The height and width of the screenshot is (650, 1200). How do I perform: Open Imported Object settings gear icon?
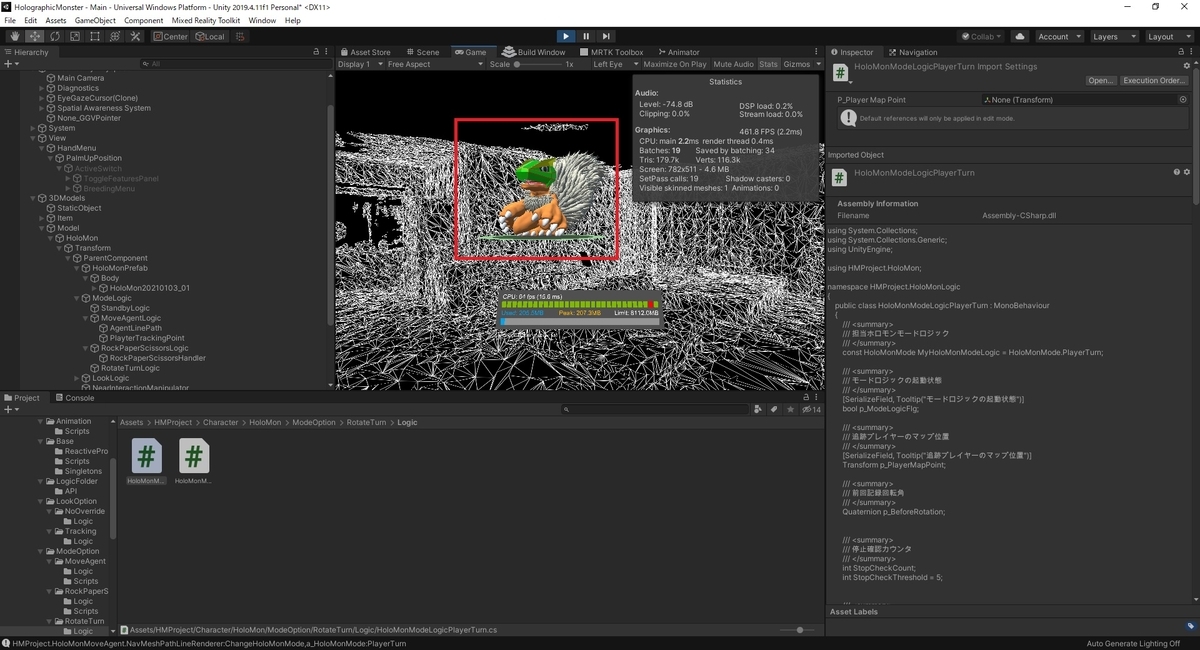(1187, 172)
